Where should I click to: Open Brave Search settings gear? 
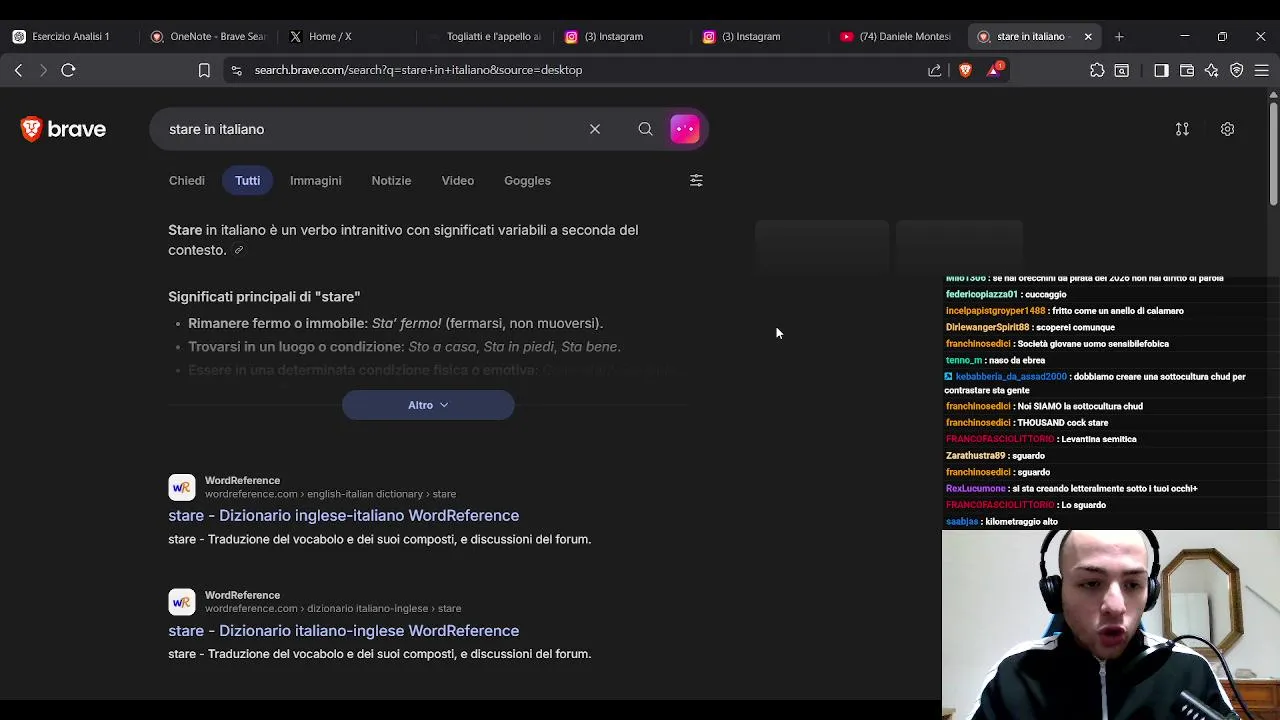(1227, 129)
